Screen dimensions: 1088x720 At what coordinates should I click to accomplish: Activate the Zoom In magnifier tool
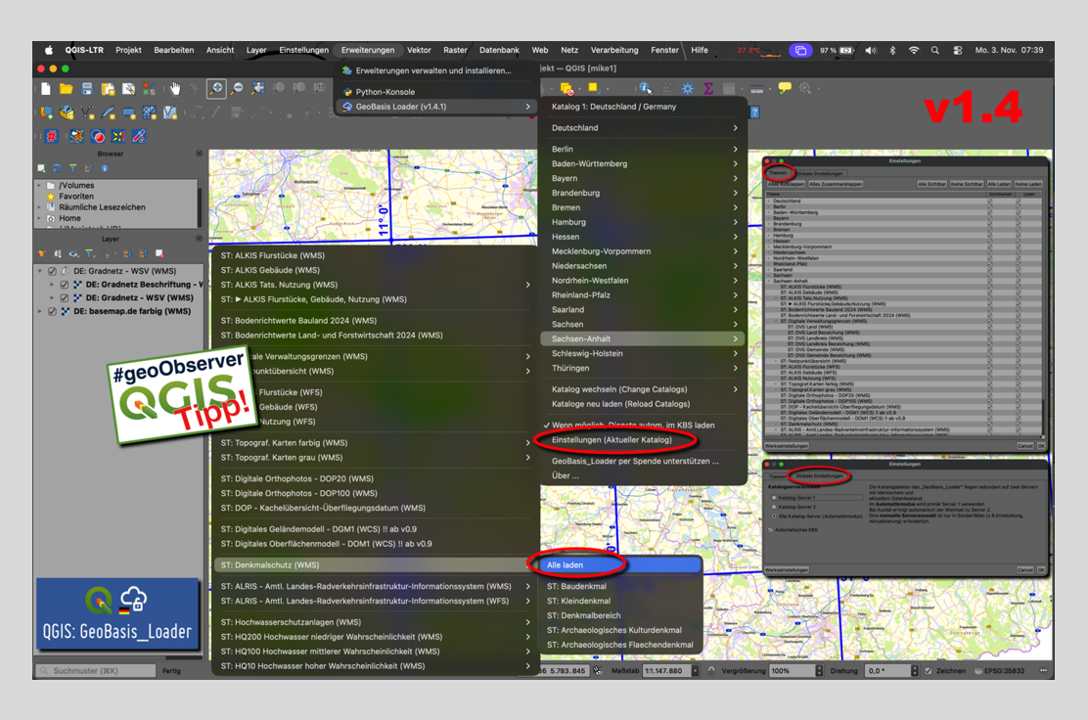(216, 89)
